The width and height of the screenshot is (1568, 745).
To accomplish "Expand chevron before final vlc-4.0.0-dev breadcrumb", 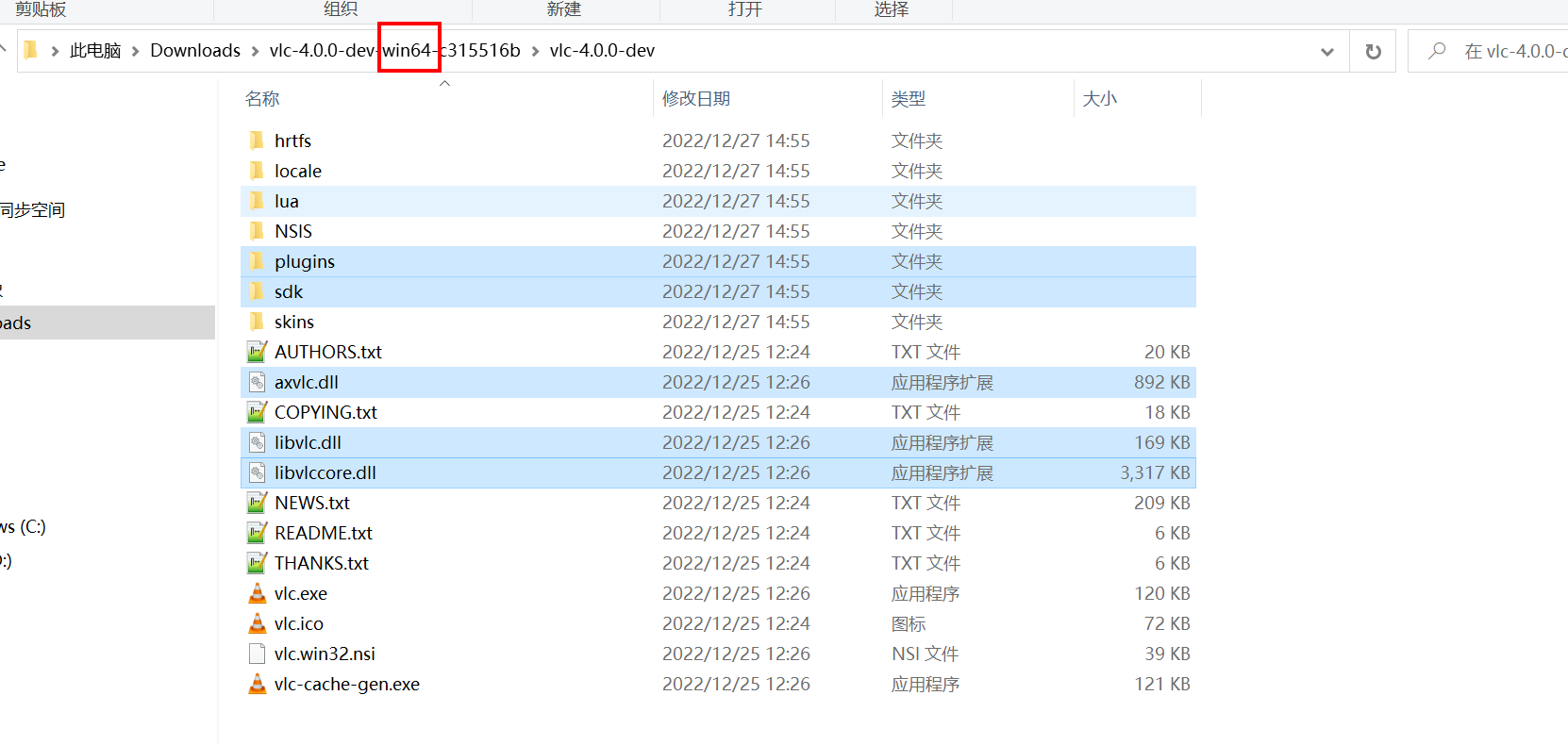I will pyautogui.click(x=535, y=51).
